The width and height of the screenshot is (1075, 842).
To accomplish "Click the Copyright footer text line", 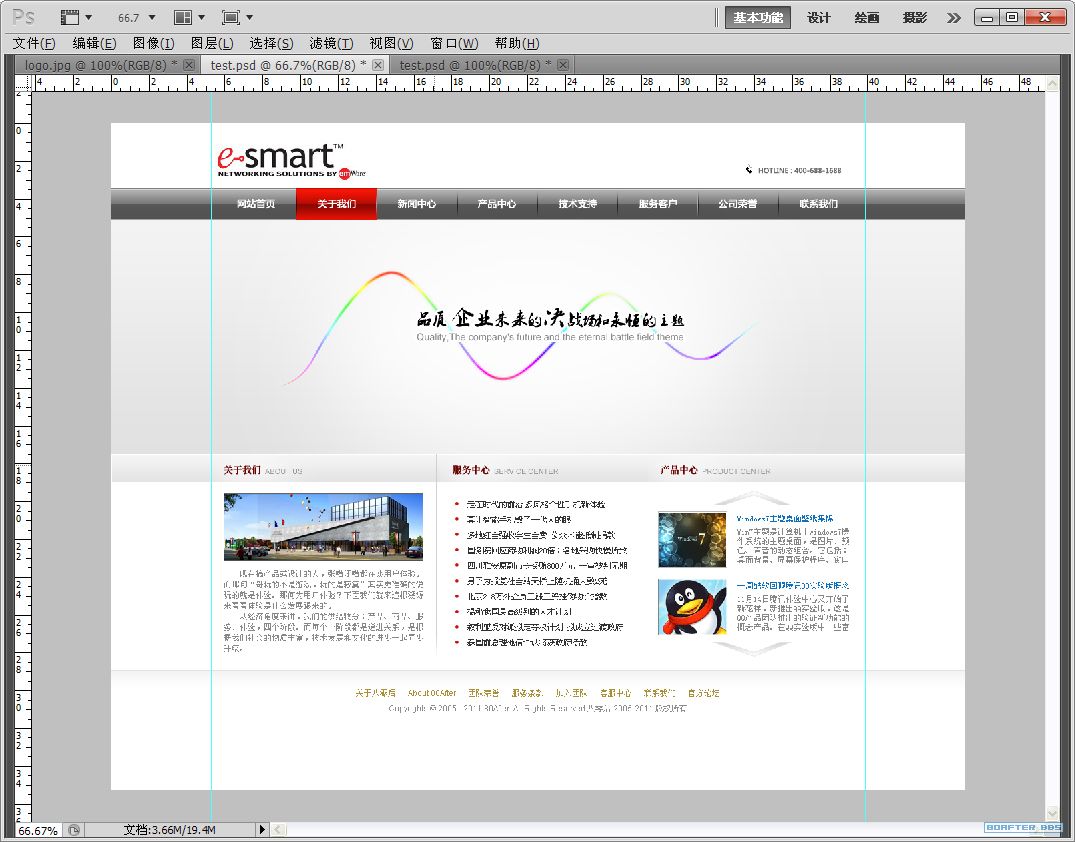I will [x=538, y=708].
